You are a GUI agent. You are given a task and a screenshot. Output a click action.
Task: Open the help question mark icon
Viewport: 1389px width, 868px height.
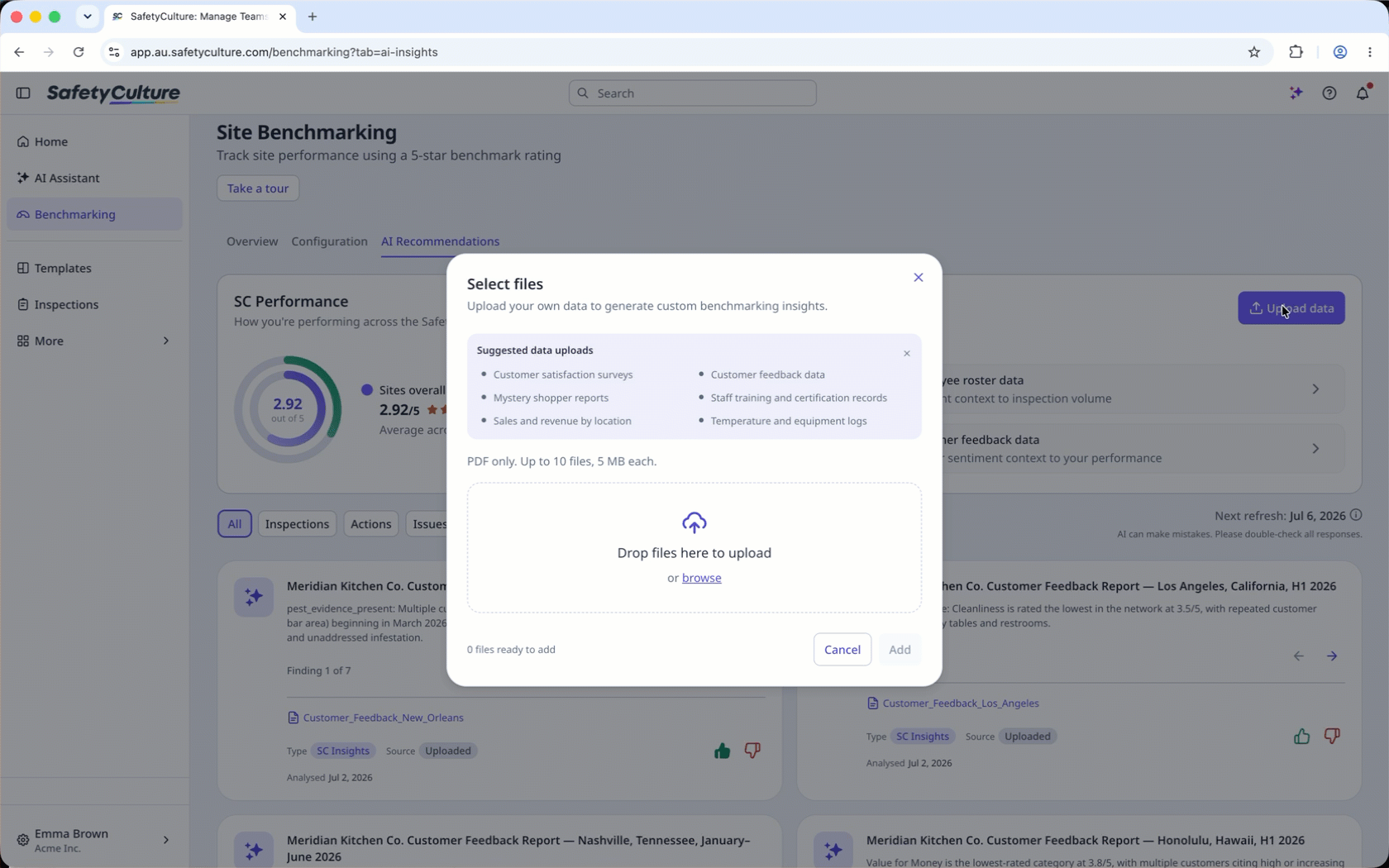click(x=1329, y=93)
